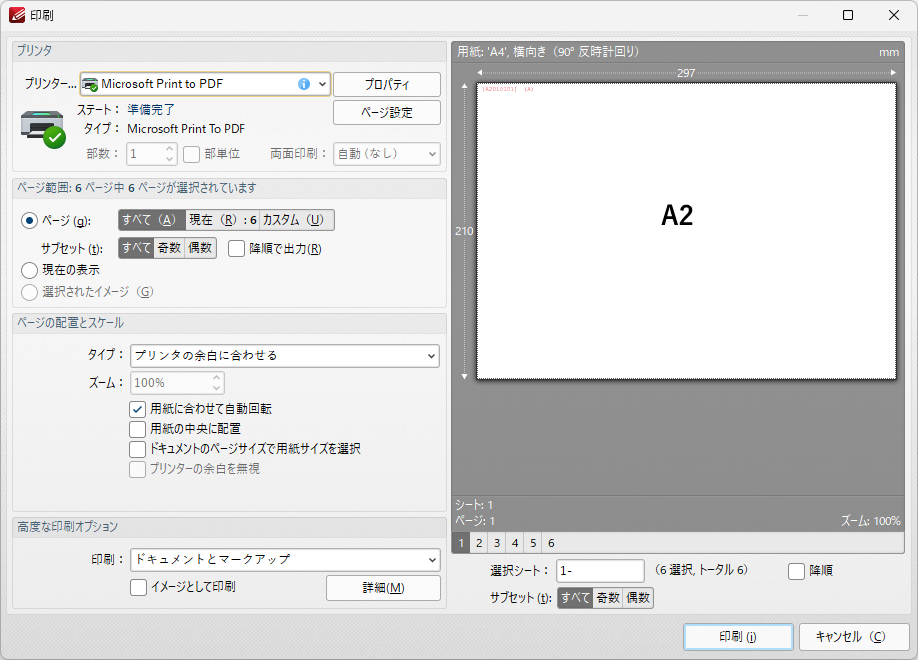Click the printer info icon
Screen dimensions: 918x660
(x=304, y=84)
